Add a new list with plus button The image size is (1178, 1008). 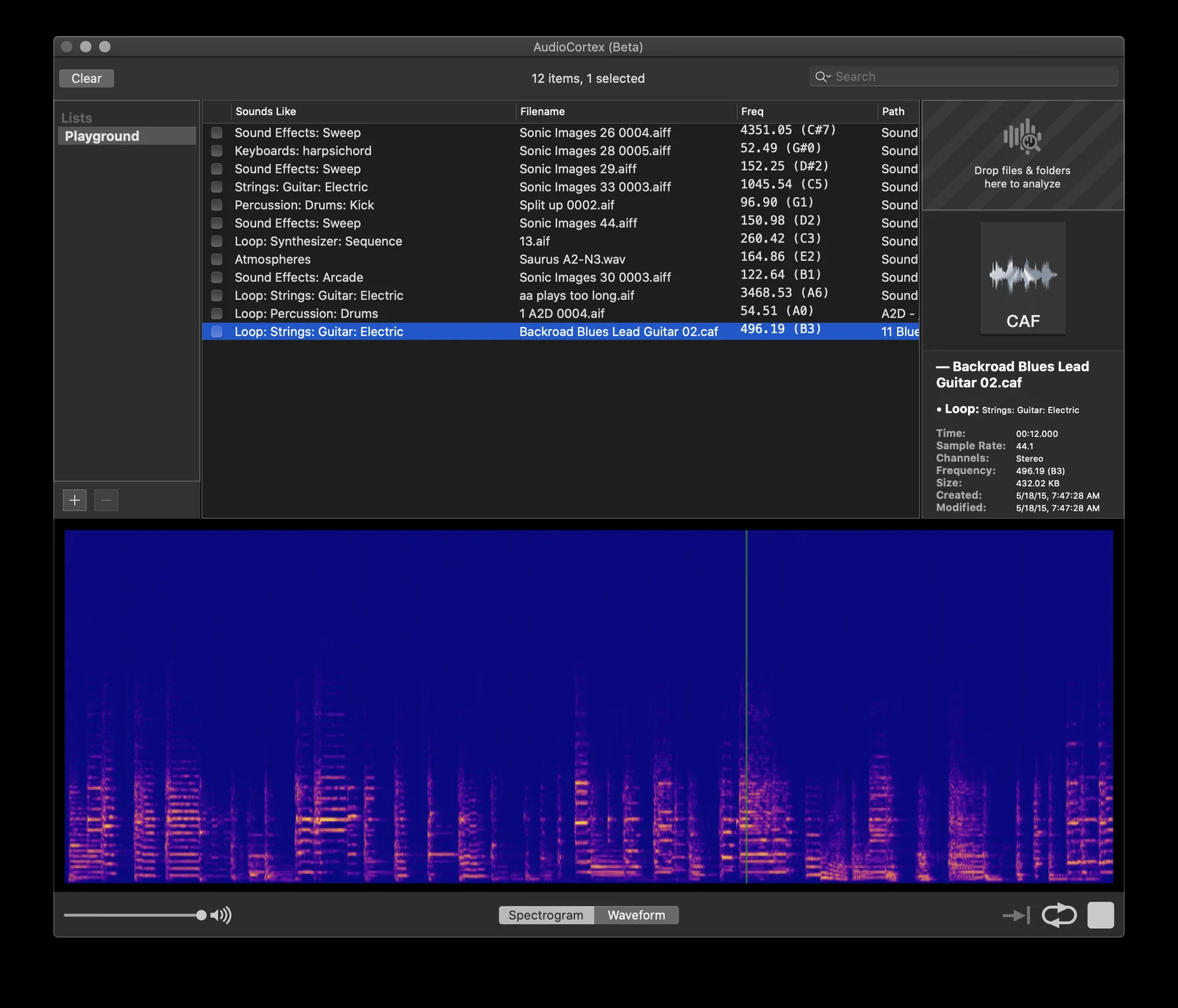pyautogui.click(x=75, y=500)
